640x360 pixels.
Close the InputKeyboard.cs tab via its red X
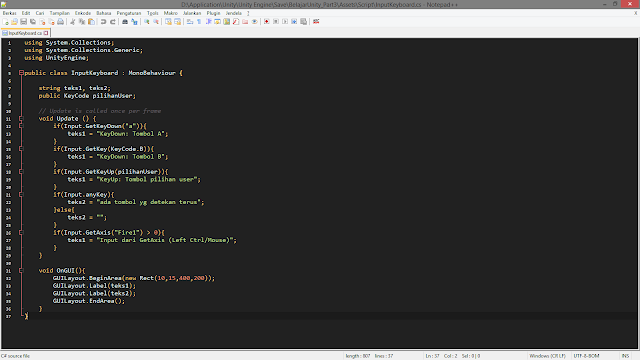coord(46,33)
